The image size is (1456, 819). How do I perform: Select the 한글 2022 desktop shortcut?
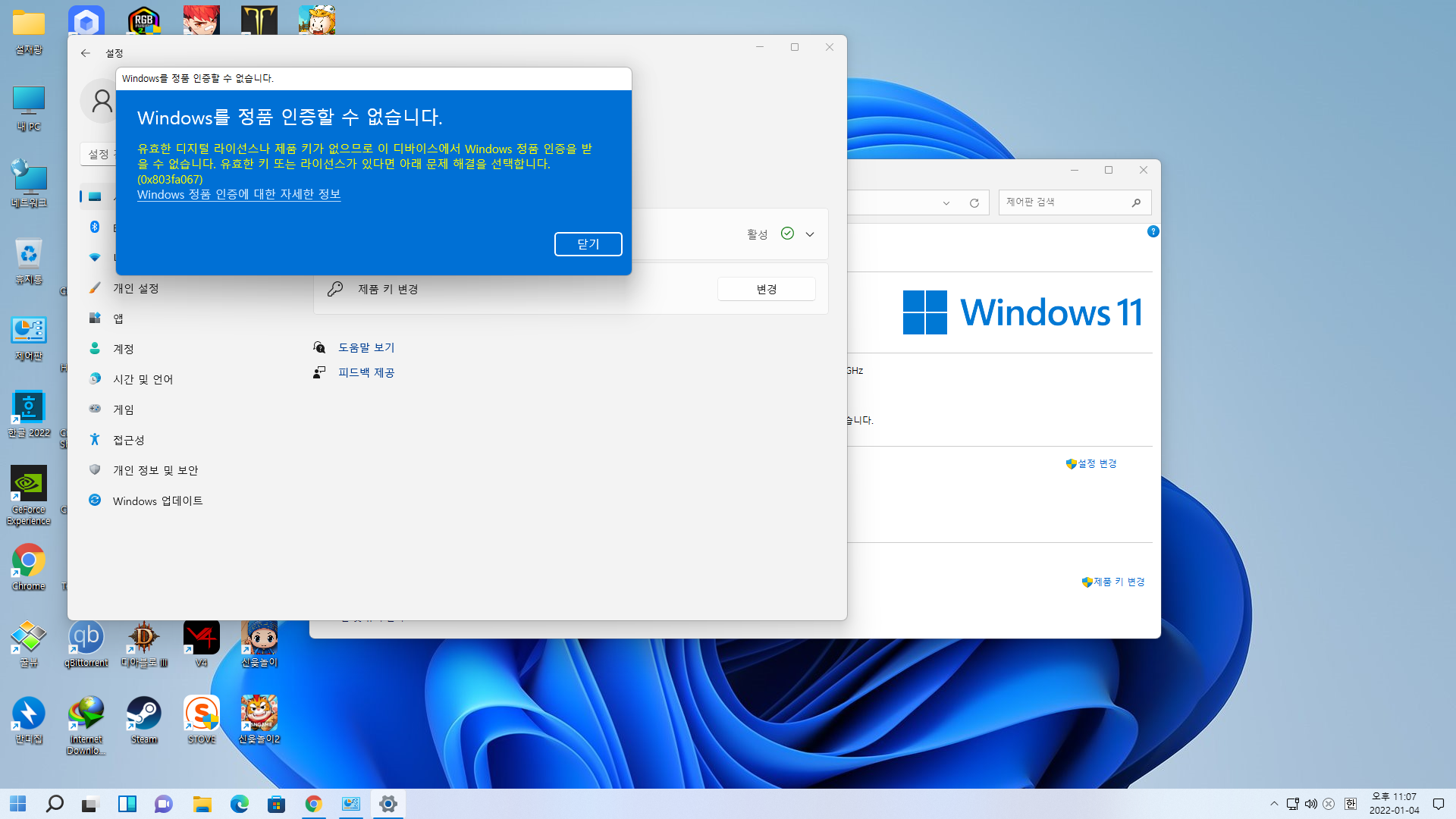29,414
